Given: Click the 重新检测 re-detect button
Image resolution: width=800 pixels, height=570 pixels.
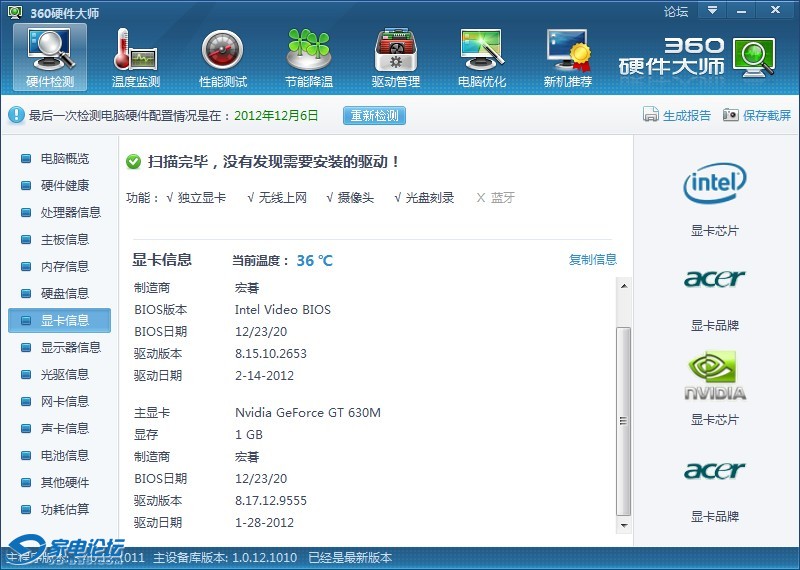Looking at the screenshot, I should [x=374, y=115].
